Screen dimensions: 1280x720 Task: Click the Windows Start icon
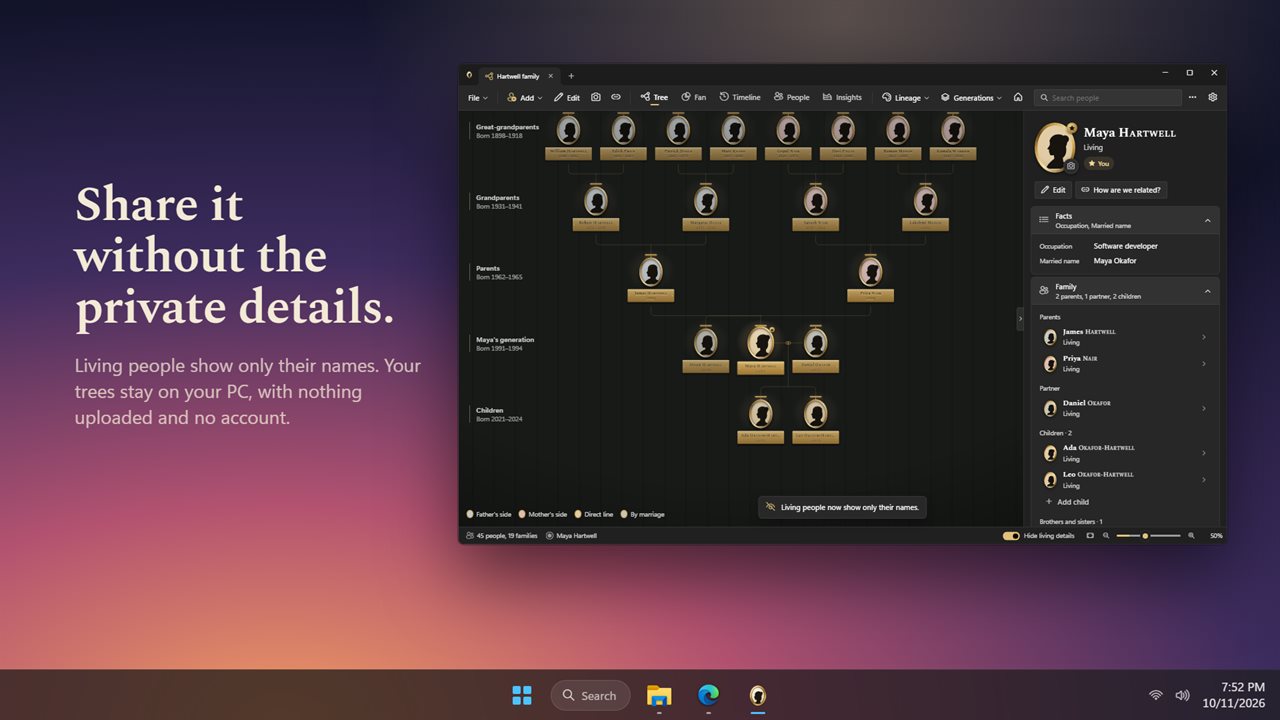(522, 695)
